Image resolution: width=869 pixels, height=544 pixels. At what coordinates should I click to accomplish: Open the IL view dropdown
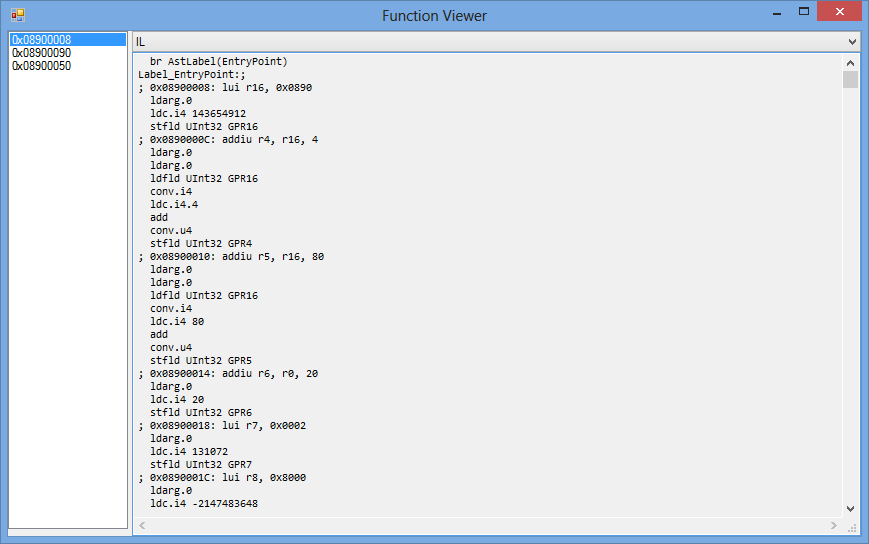click(852, 42)
